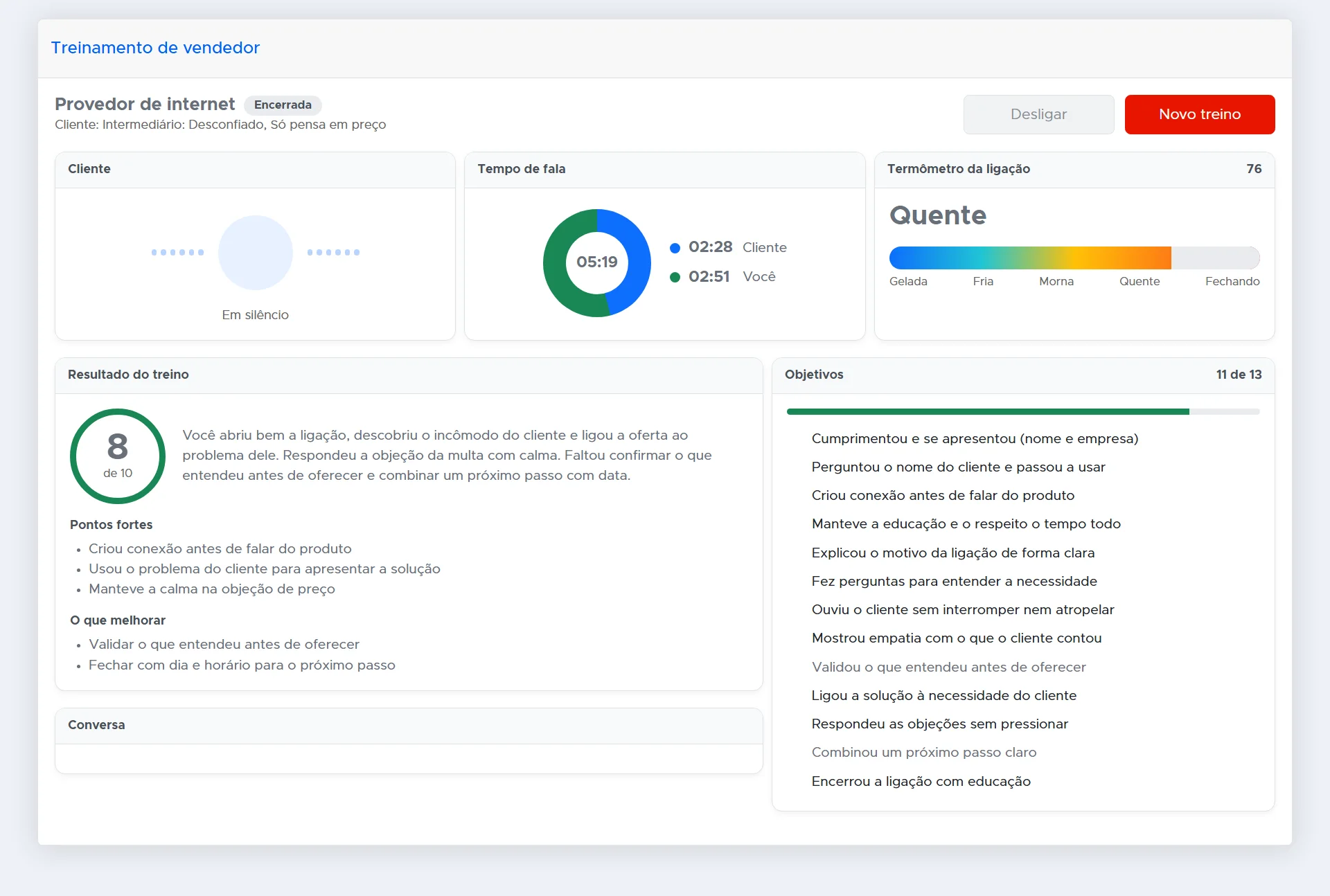The width and height of the screenshot is (1330, 896).
Task: Click the Desligar button
Action: [1038, 114]
